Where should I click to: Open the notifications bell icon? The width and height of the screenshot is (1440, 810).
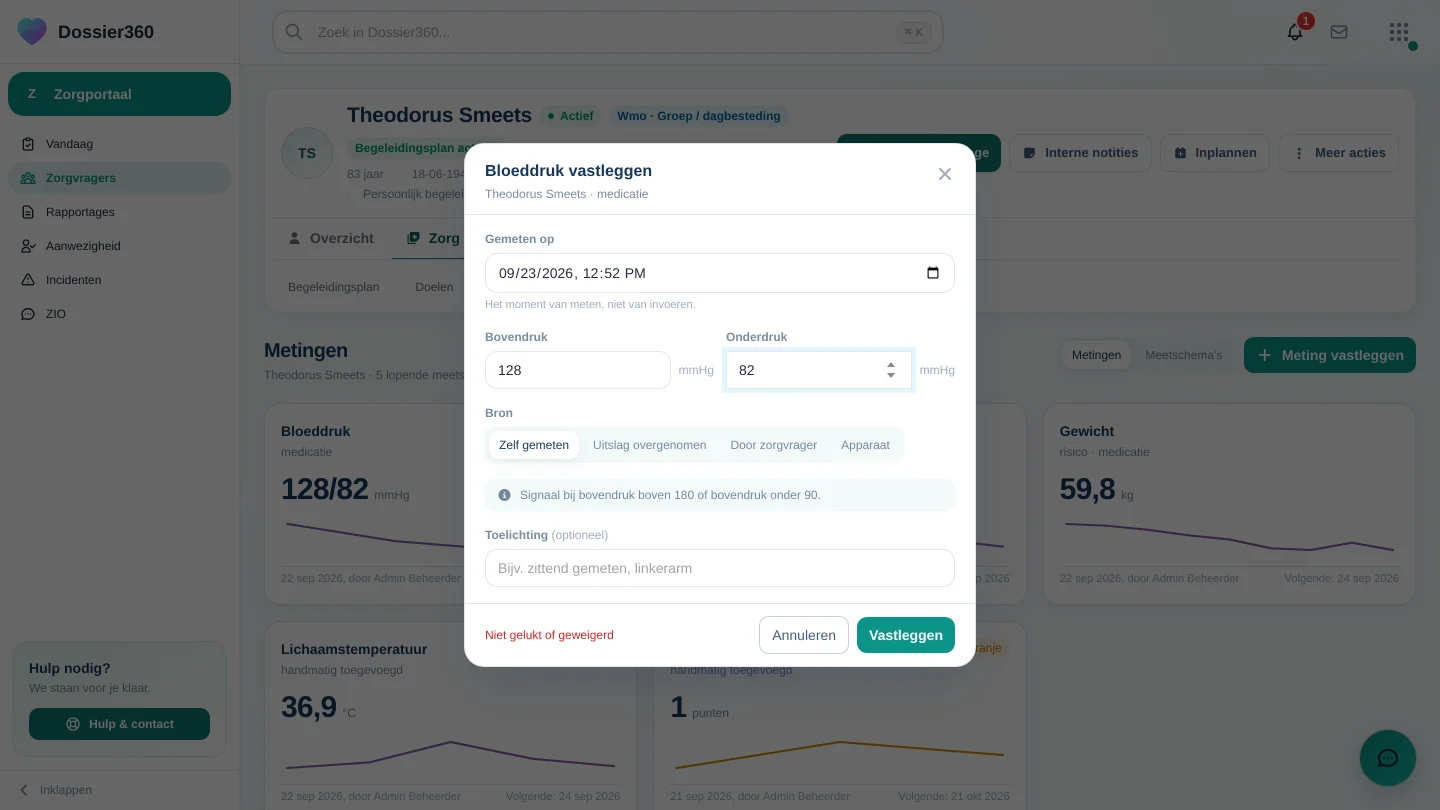click(1295, 32)
